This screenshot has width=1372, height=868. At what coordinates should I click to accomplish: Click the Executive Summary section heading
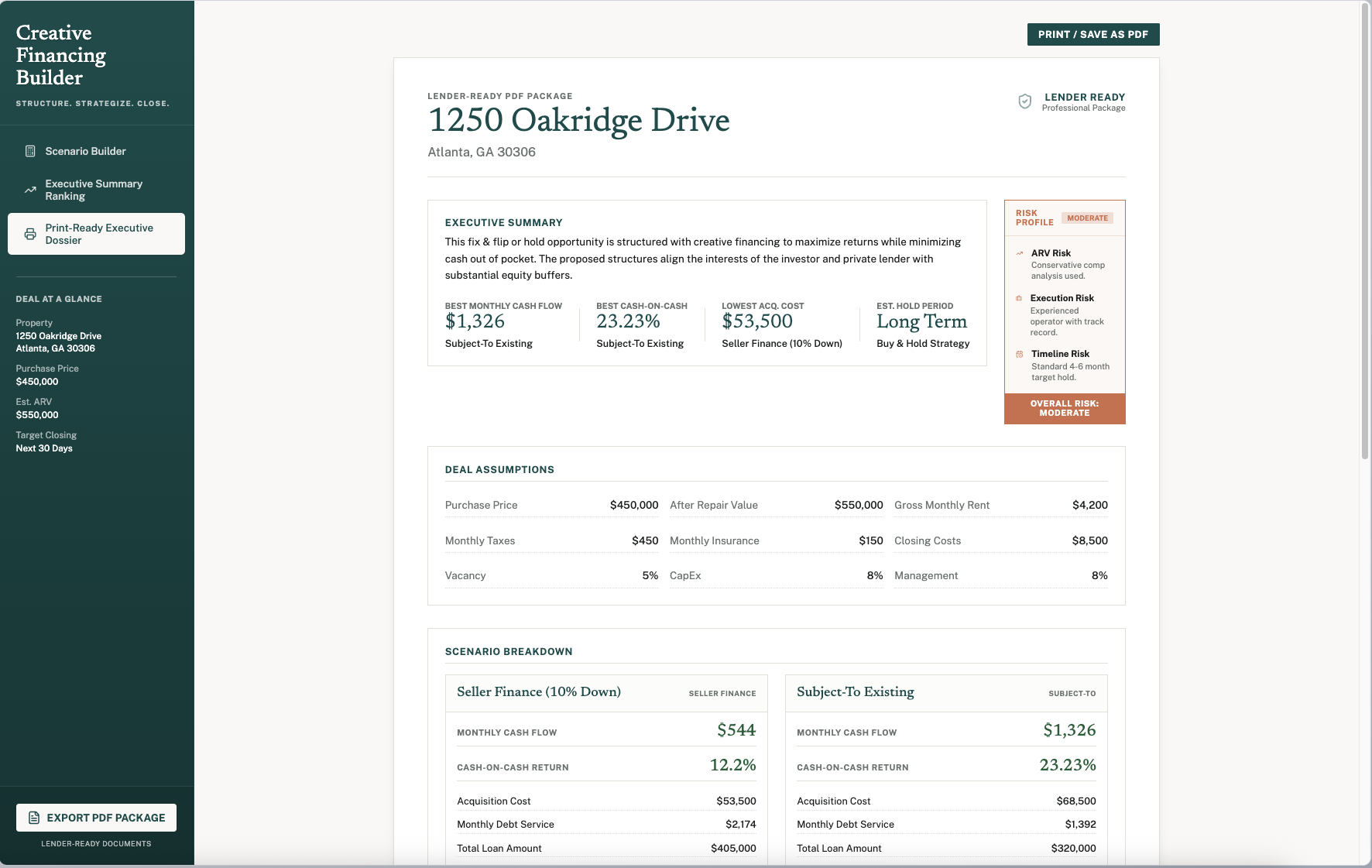tap(504, 223)
